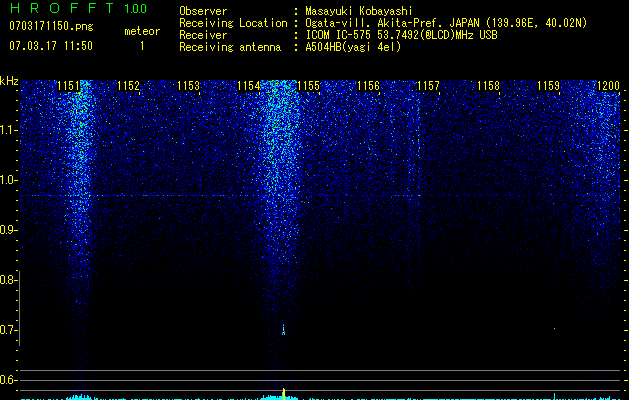Screen dimensions: 629x400
Task: Click the small cyan dot below 1159
Action: click(x=554, y=329)
